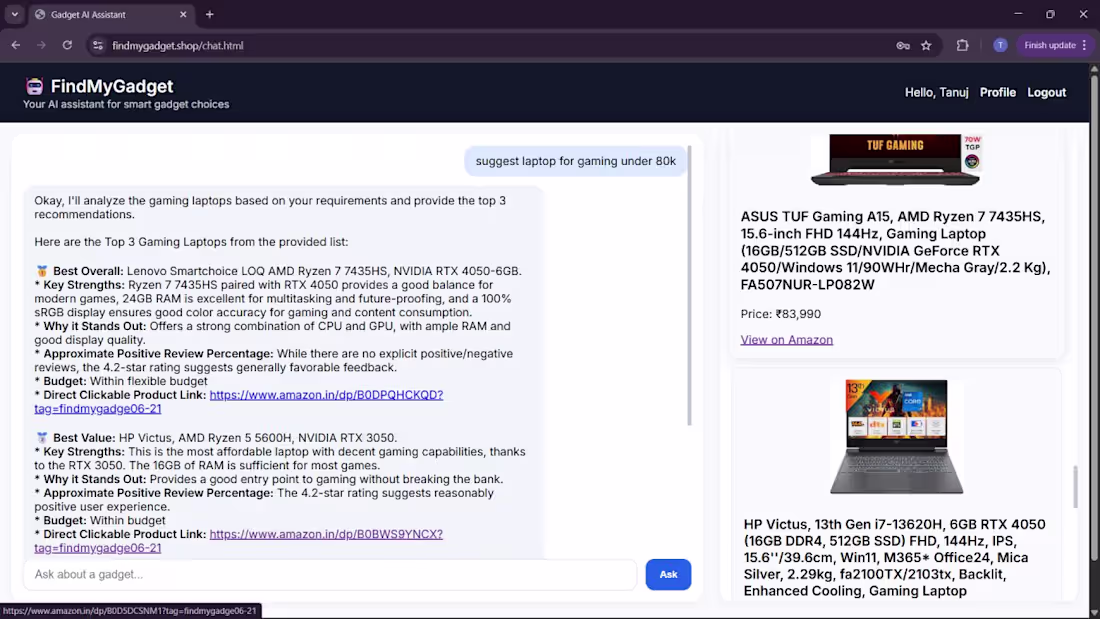Viewport: 1100px width, 619px height.
Task: Go back with browser back arrow
Action: pos(15,46)
